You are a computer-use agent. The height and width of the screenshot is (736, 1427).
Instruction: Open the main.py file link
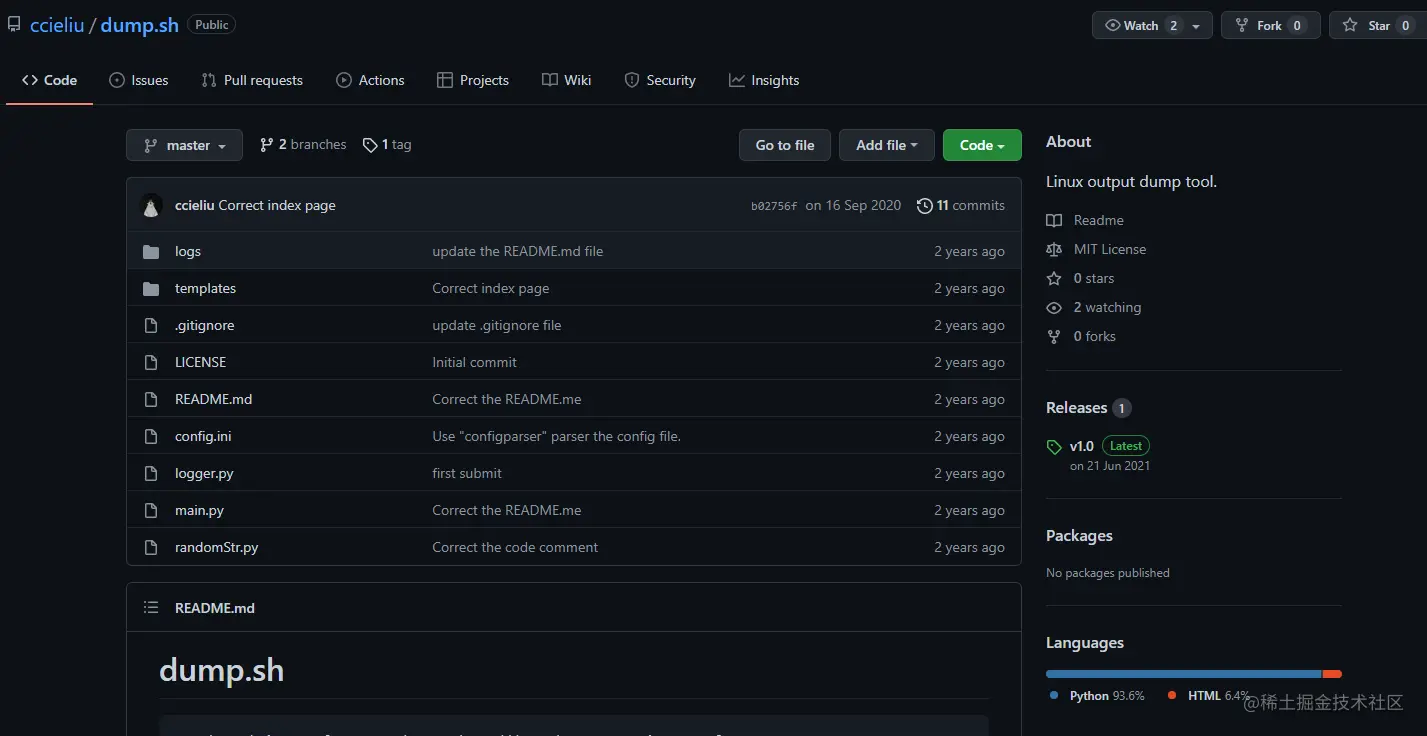tap(199, 511)
